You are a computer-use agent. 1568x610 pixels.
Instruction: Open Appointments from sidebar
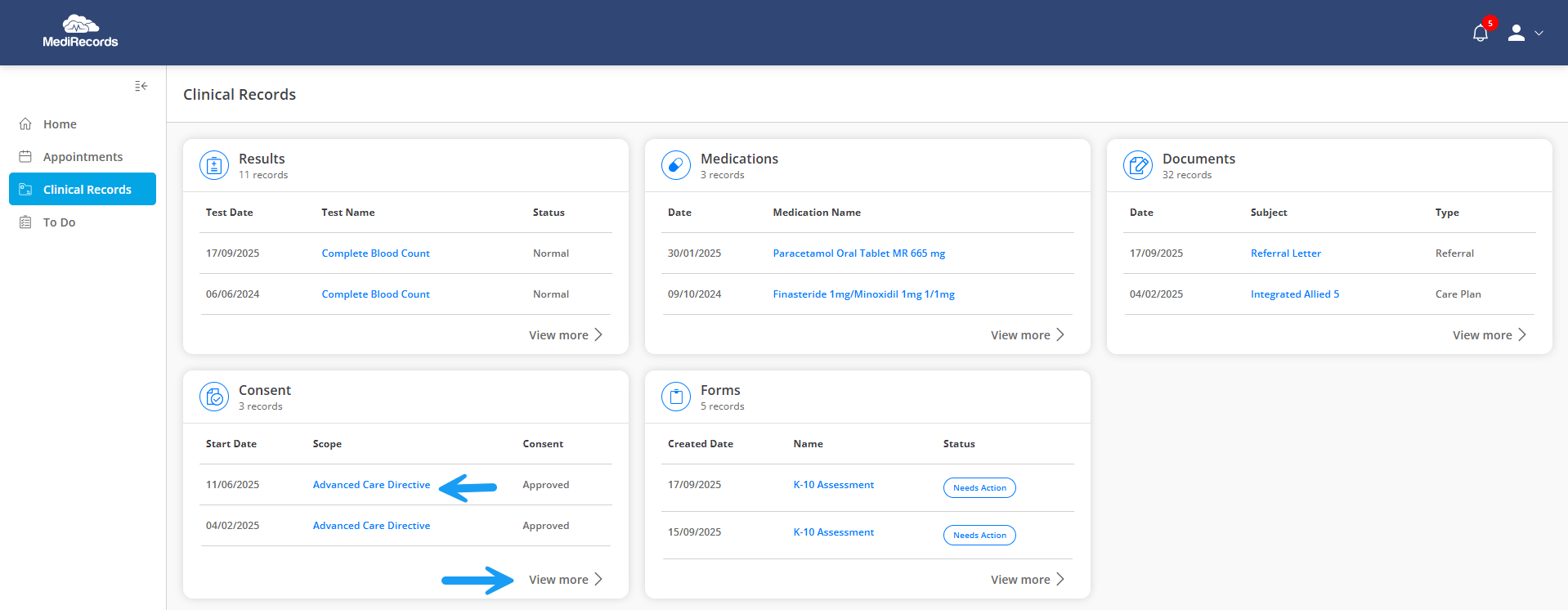point(83,157)
